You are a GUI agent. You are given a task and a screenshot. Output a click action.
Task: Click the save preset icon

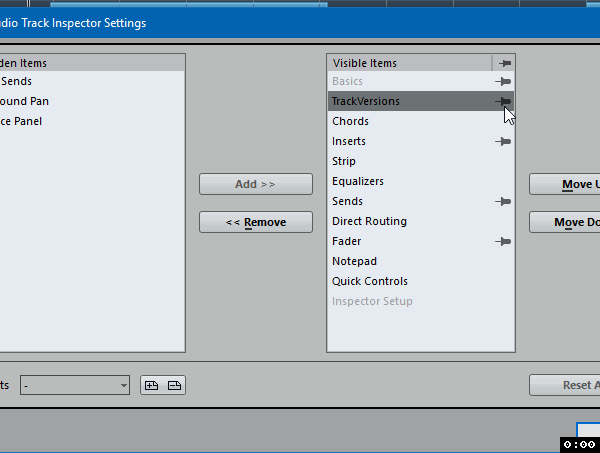pos(151,385)
